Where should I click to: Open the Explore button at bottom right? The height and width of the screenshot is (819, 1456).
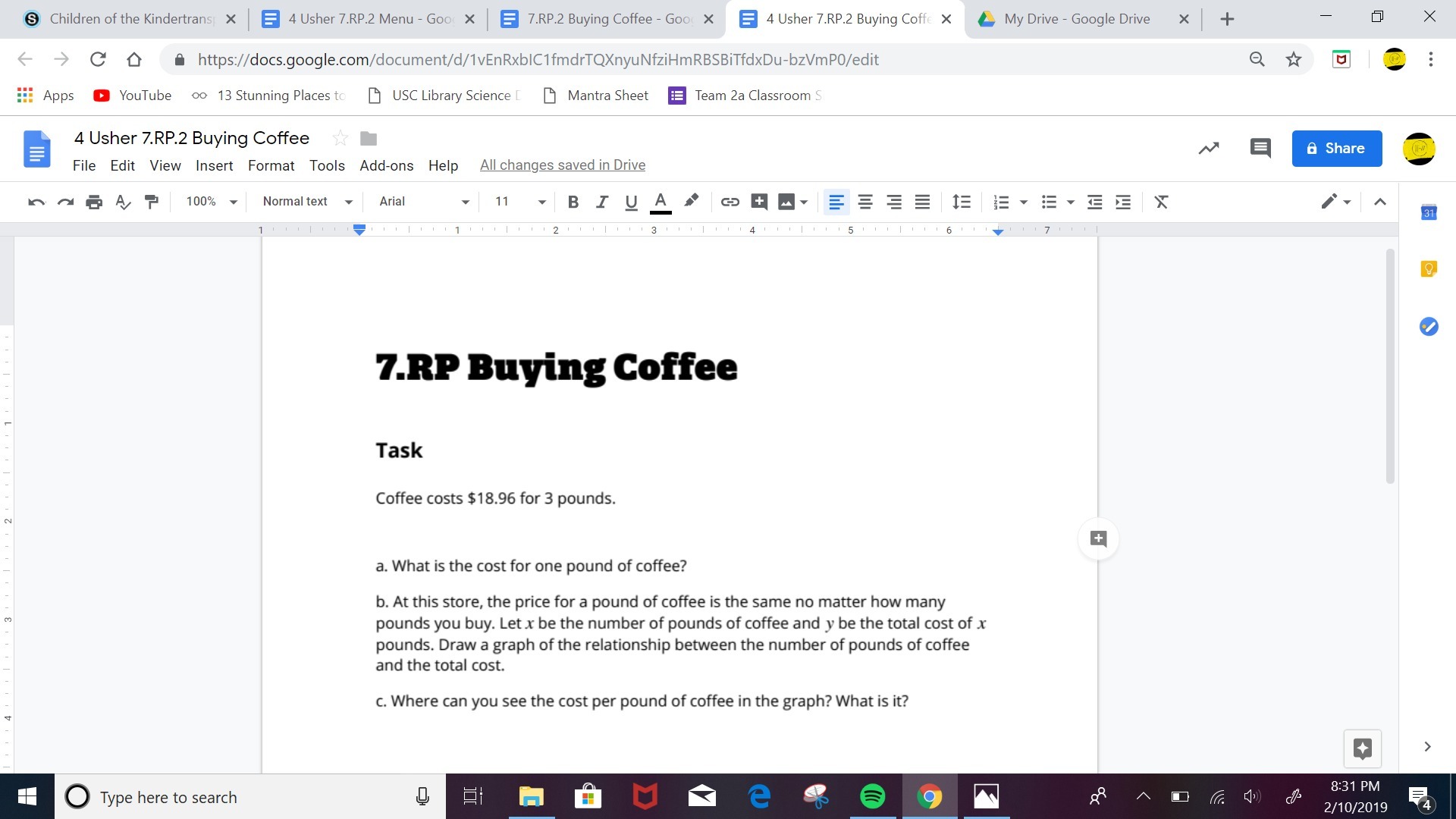click(x=1362, y=748)
